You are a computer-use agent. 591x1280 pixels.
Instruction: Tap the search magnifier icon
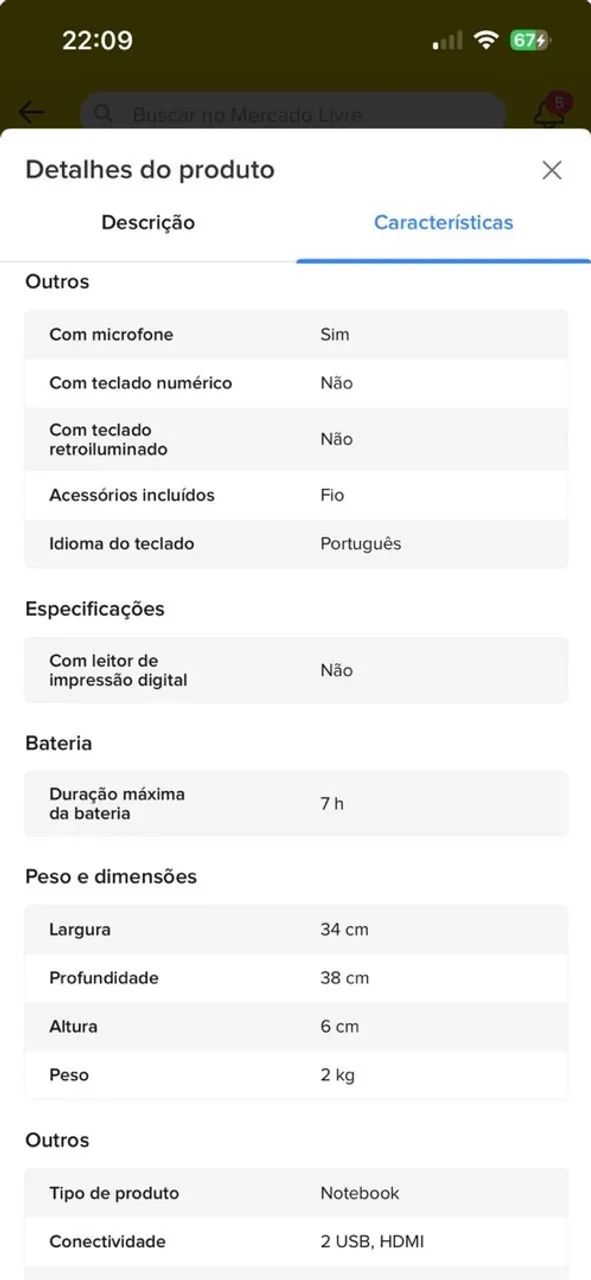point(103,114)
